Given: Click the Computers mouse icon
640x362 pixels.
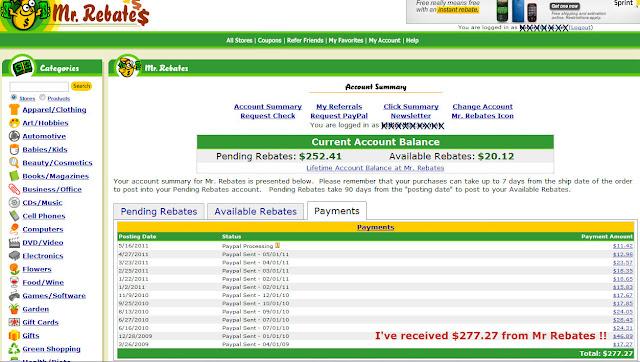Looking at the screenshot, I should [14, 229].
